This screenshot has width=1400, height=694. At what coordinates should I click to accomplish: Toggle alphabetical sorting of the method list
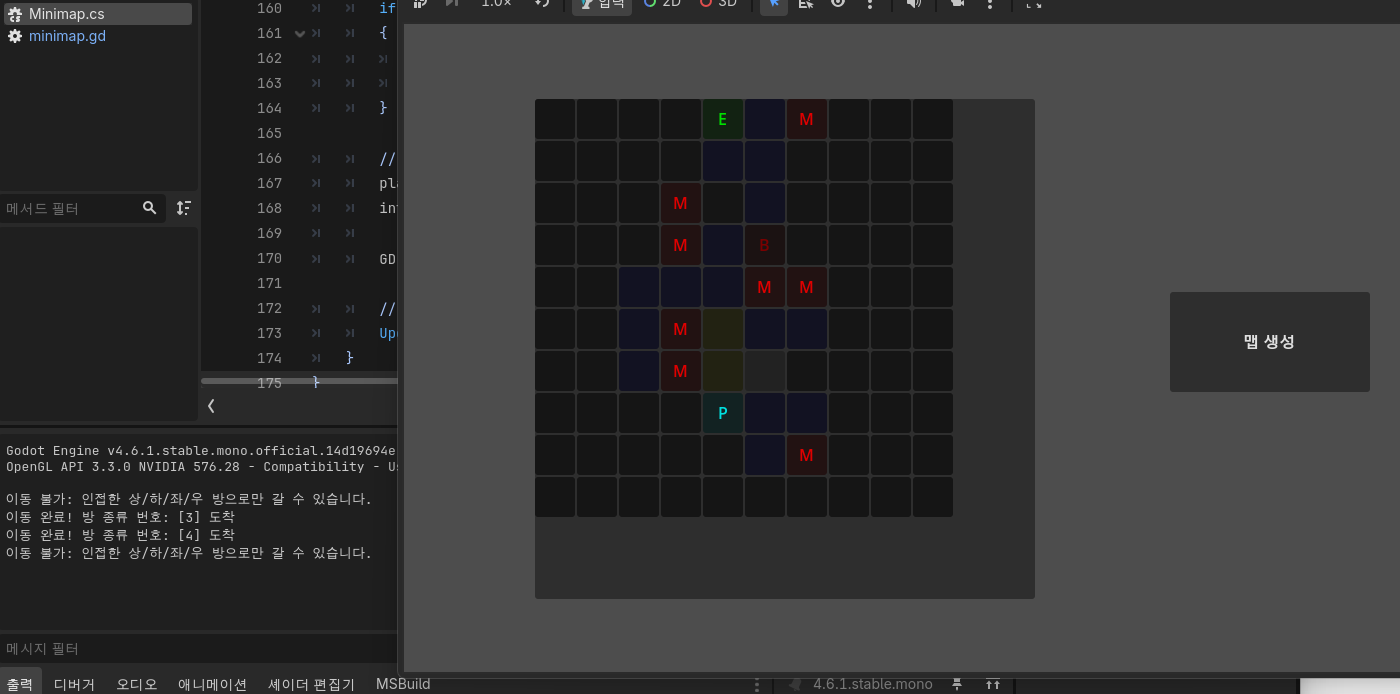(183, 208)
